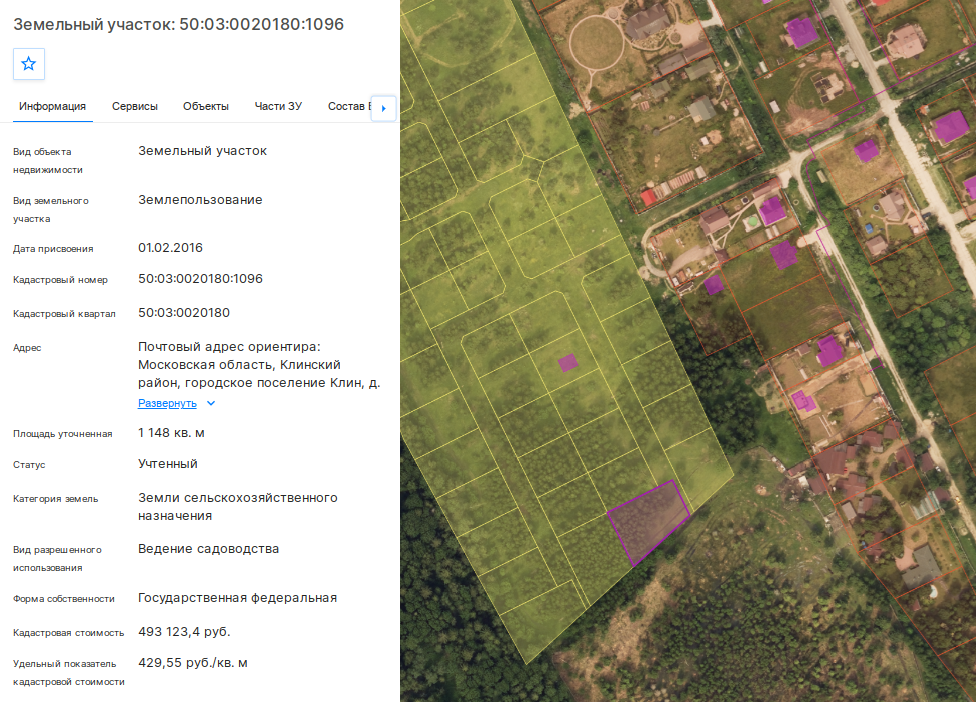Image resolution: width=976 pixels, height=702 pixels.
Task: Click the label Кадастровая стоимость
Action: 68,633
